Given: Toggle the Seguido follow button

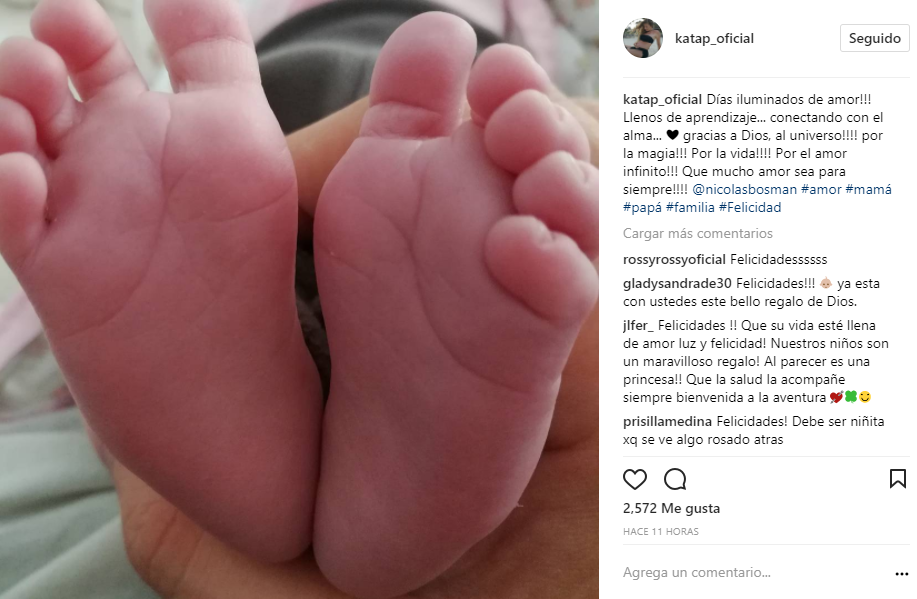Looking at the screenshot, I should click(874, 38).
